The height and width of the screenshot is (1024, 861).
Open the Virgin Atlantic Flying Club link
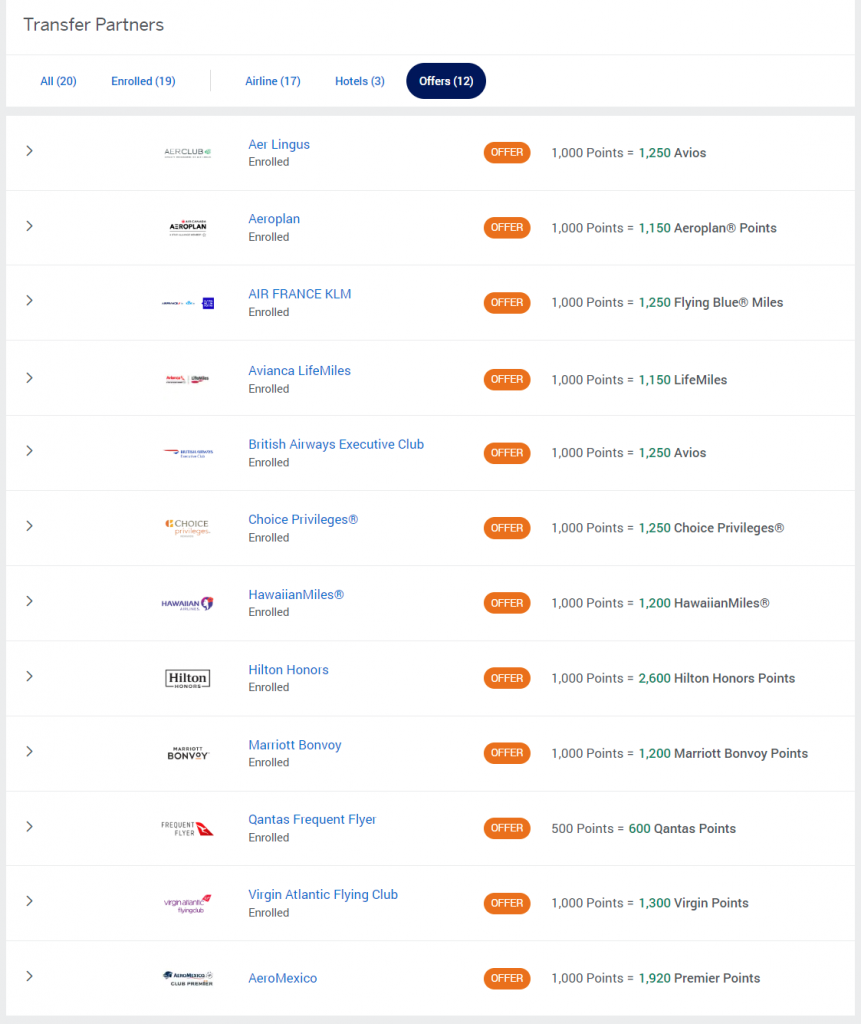tap(323, 894)
